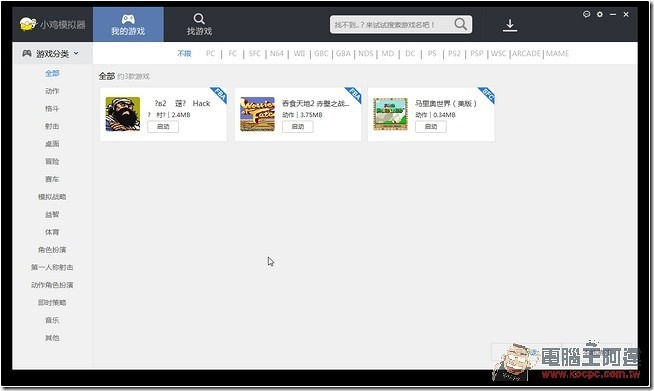
Task: Open the 找游戏 magnifier tab
Action: 199,24
